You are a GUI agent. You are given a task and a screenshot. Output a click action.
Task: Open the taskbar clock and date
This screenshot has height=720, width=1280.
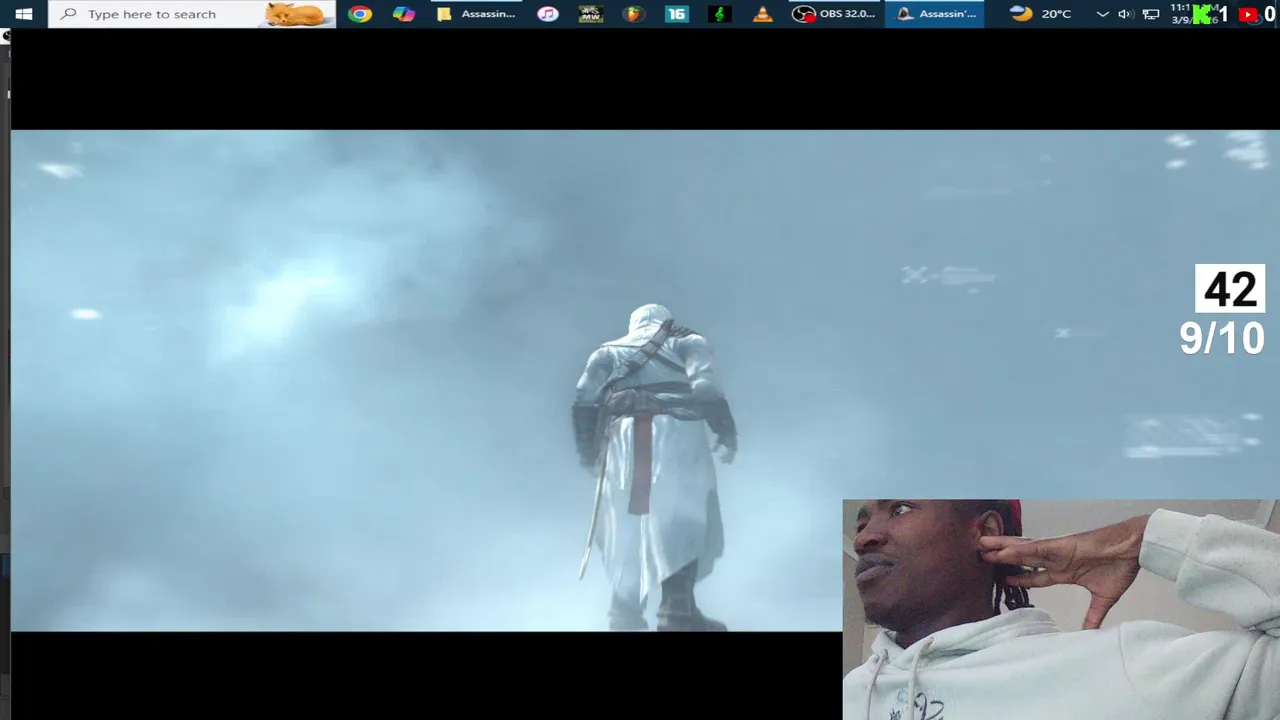click(x=1194, y=14)
